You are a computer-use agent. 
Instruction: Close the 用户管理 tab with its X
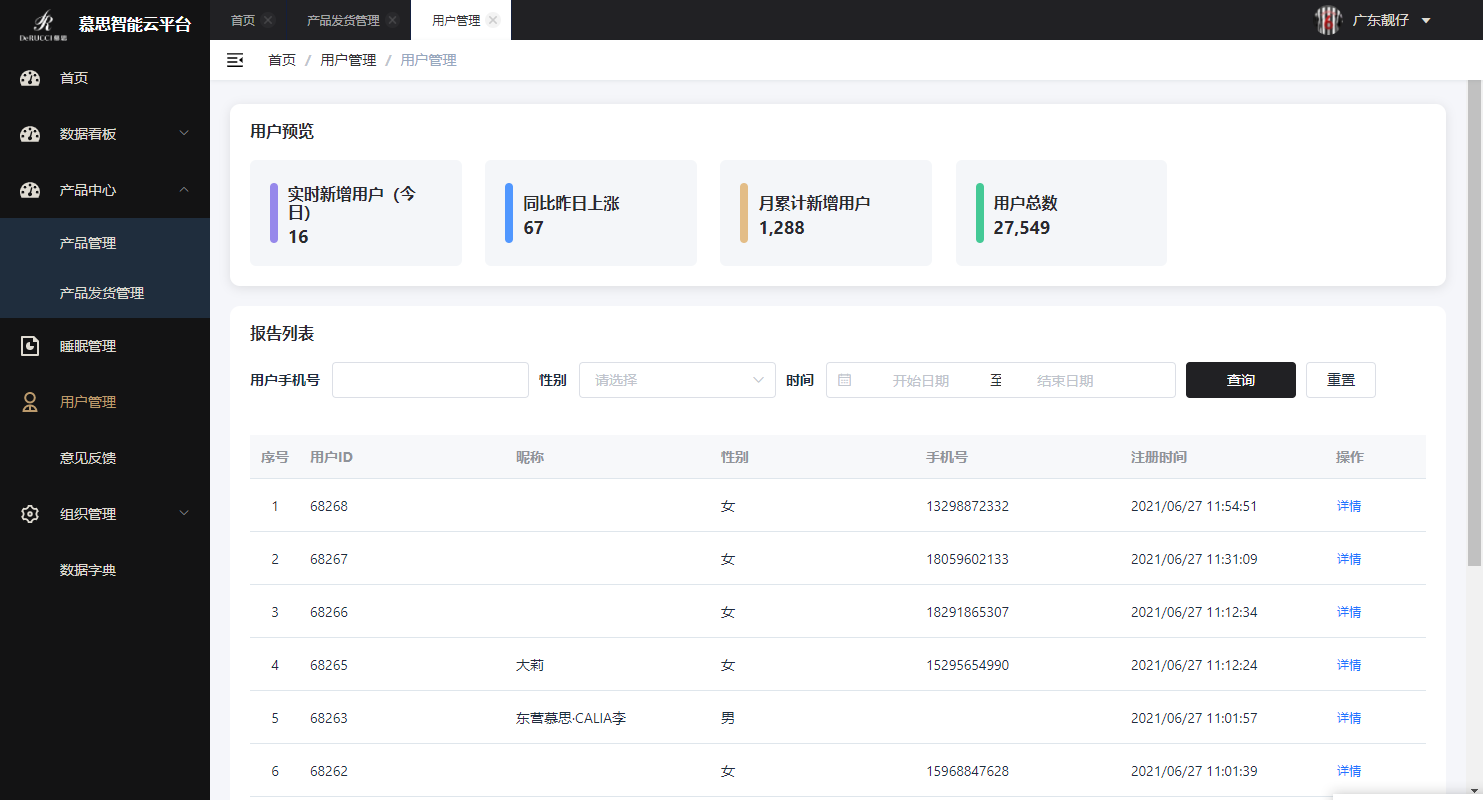(493, 20)
